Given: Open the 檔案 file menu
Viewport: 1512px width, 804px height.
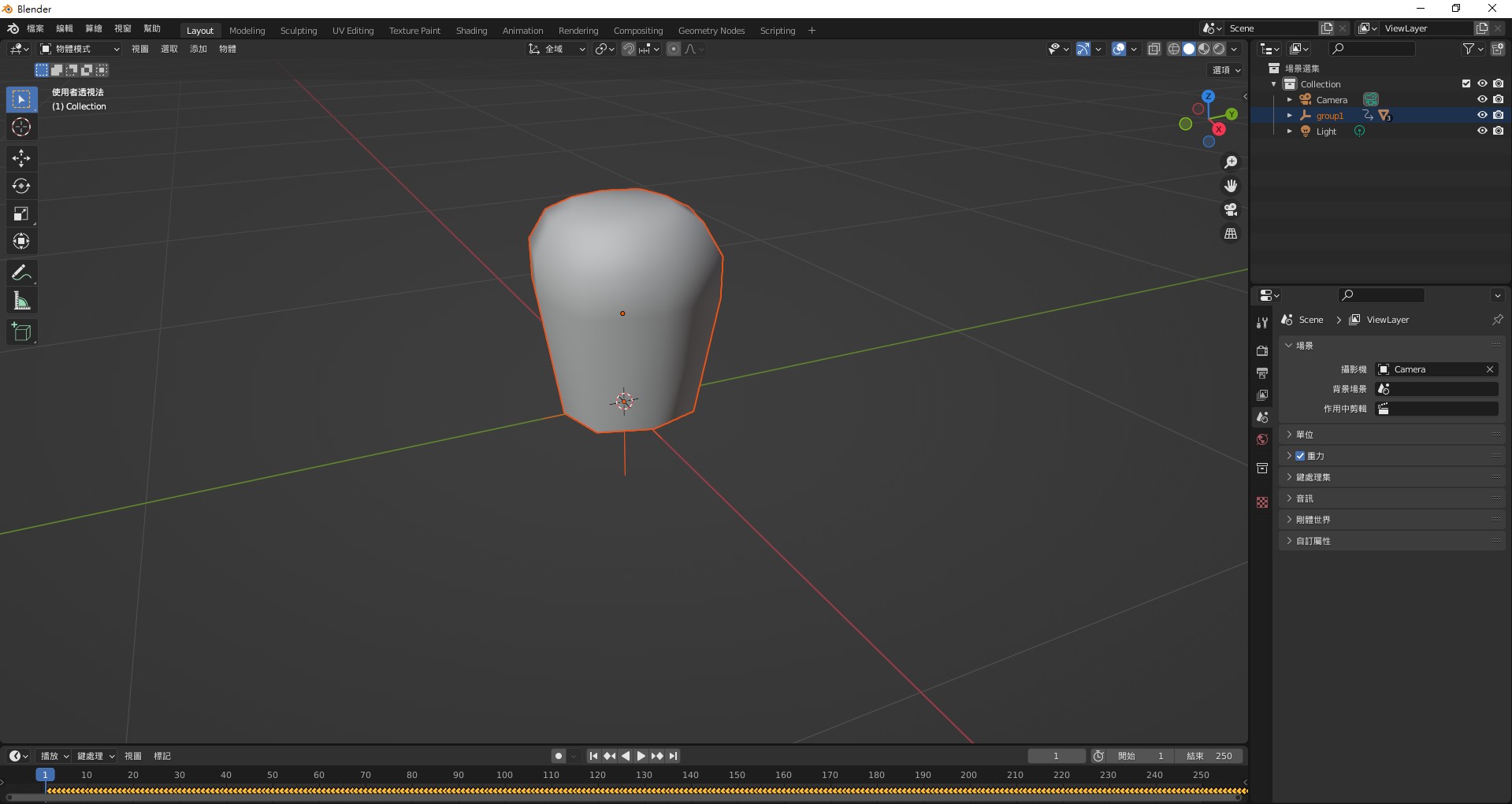Looking at the screenshot, I should (35, 28).
